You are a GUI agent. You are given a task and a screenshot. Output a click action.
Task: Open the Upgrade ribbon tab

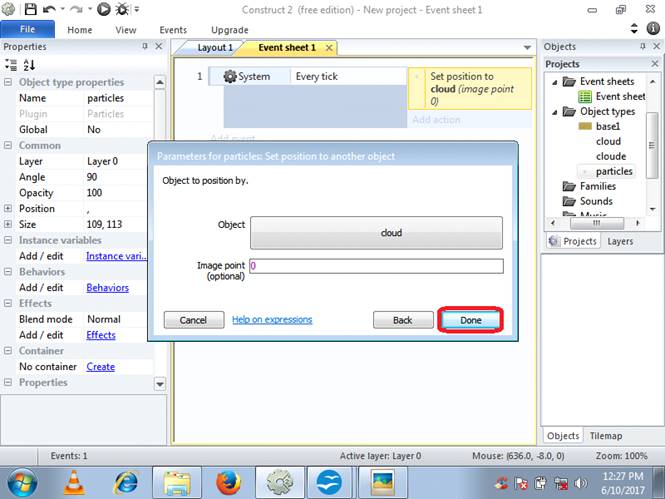tap(229, 30)
